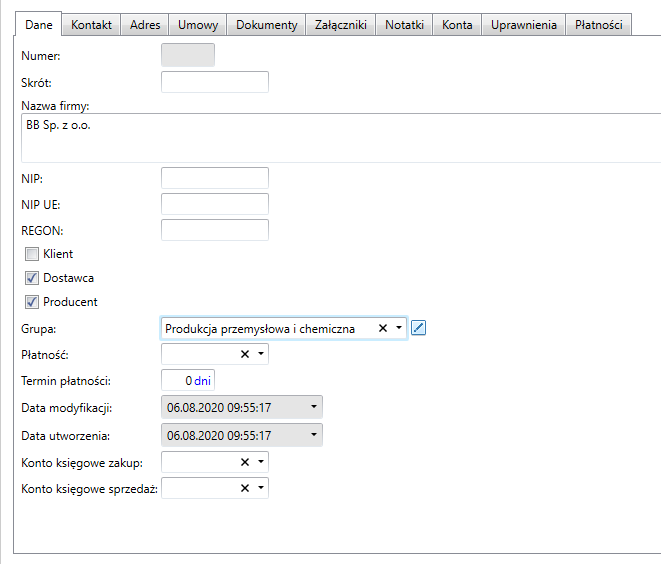Clear Konto księgowe zakup with X icon

[245, 462]
